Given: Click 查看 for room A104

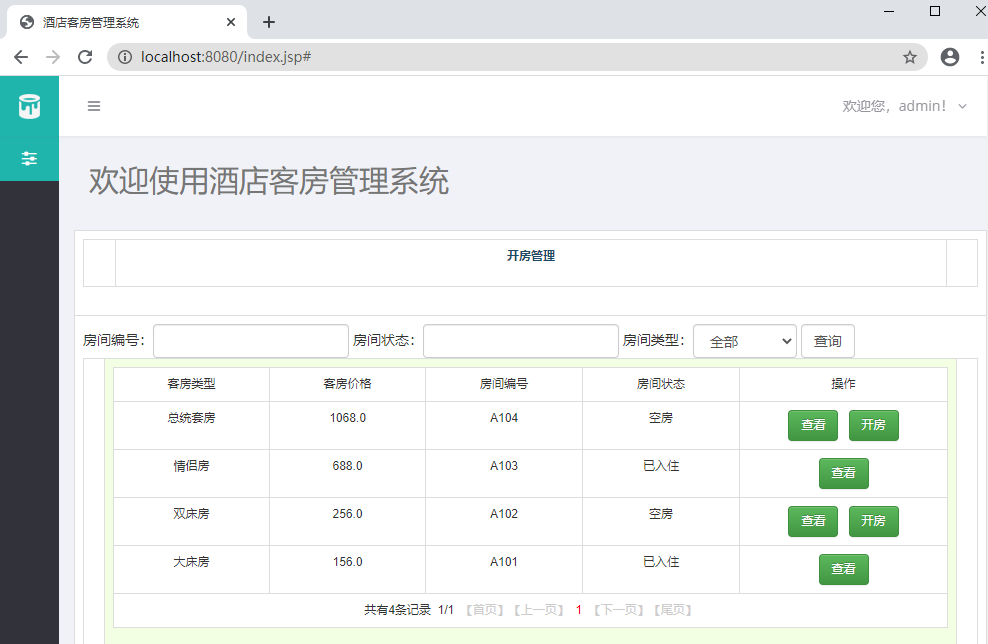Looking at the screenshot, I should [813, 425].
